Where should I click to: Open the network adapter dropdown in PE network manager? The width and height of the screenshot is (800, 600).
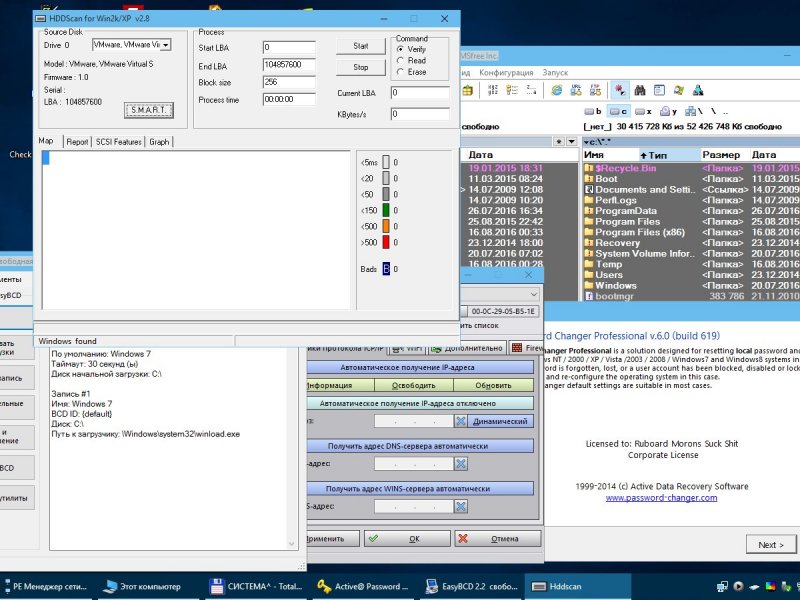point(533,294)
